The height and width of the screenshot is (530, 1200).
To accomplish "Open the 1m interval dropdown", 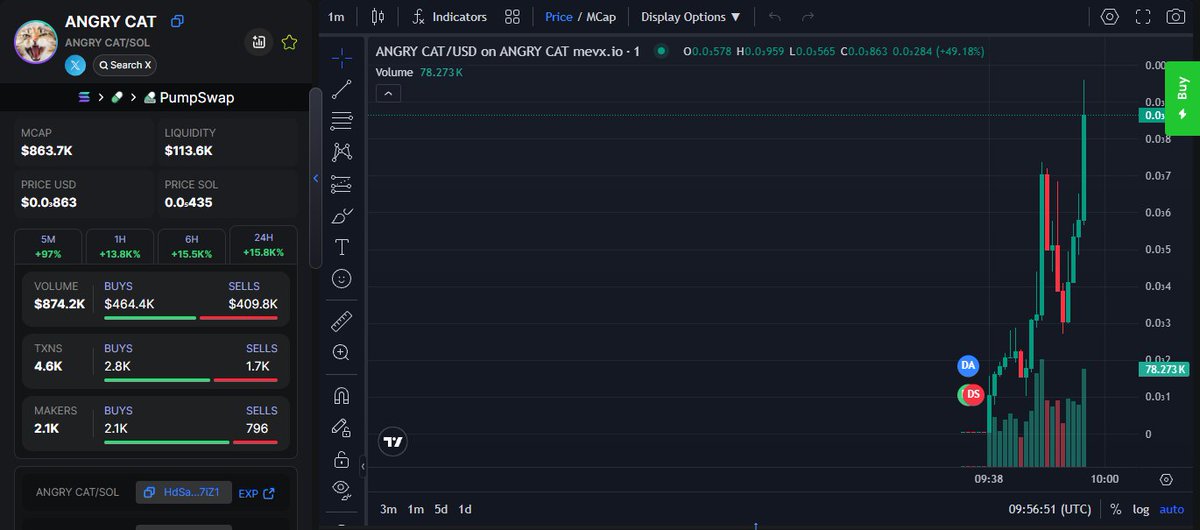I will (336, 17).
